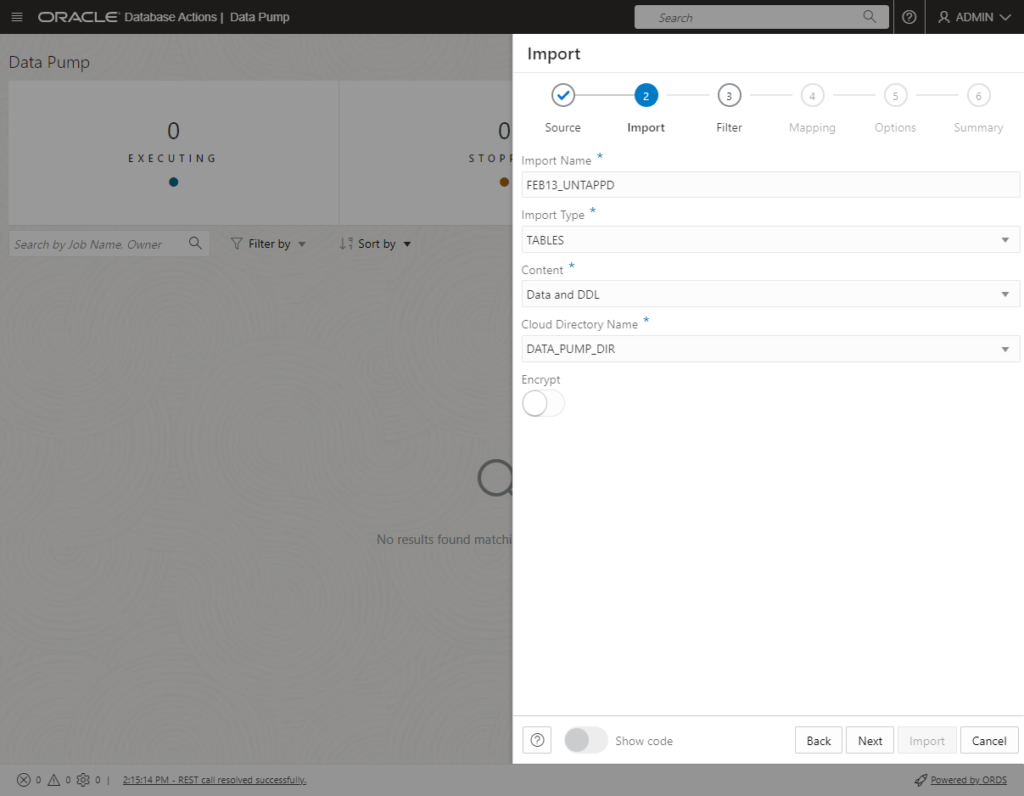Image resolution: width=1024 pixels, height=796 pixels.
Task: Open the import wizard help icon
Action: [x=537, y=740]
